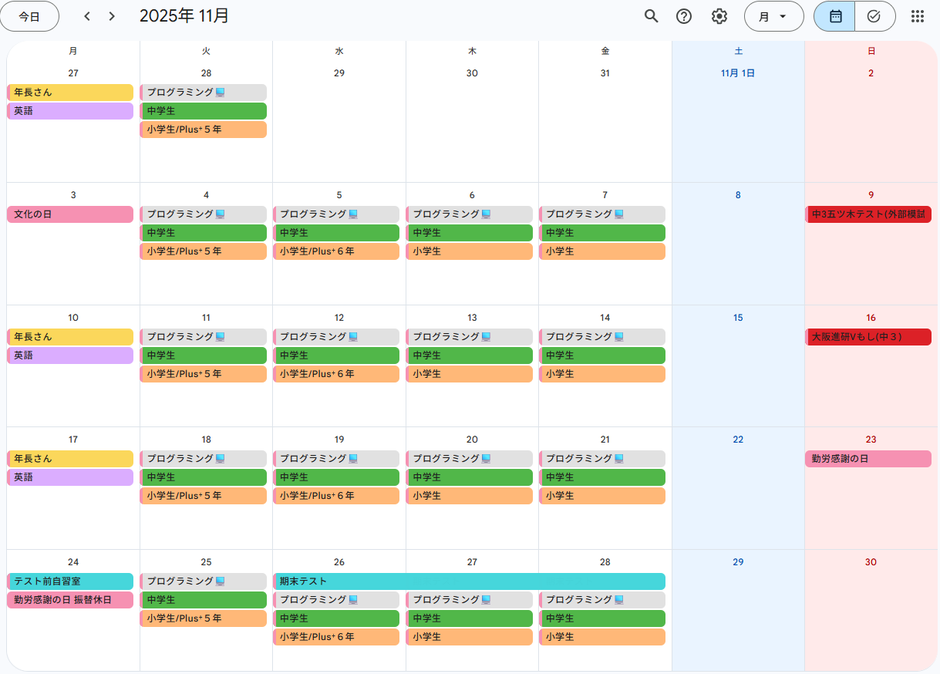Open the 中学生 event on the 13th
Image resolution: width=940 pixels, height=674 pixels.
point(469,356)
